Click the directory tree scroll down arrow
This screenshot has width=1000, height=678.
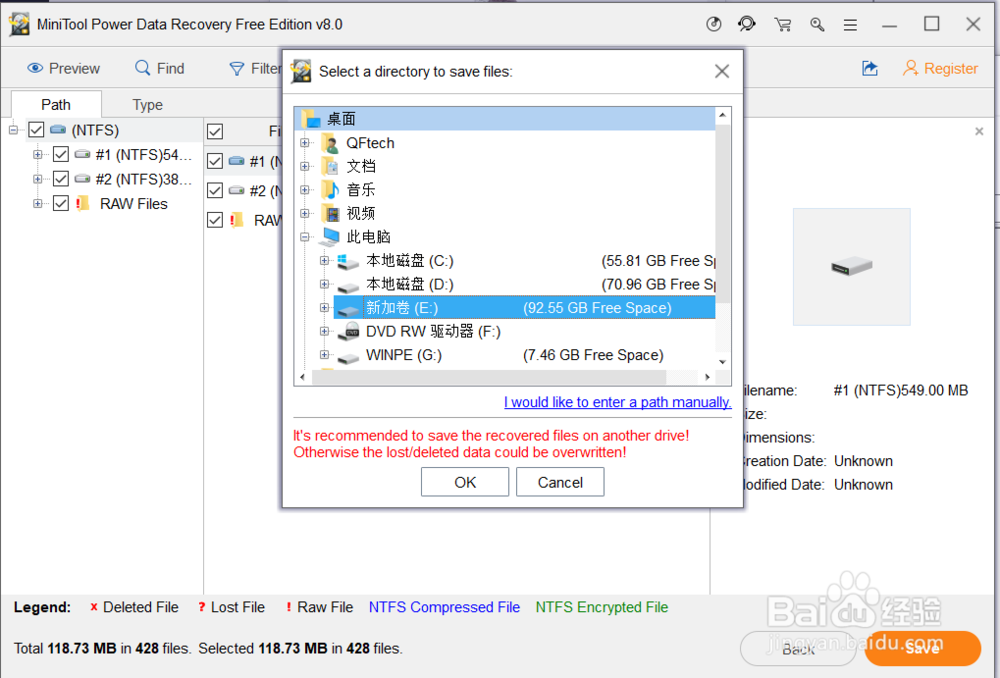(x=723, y=362)
